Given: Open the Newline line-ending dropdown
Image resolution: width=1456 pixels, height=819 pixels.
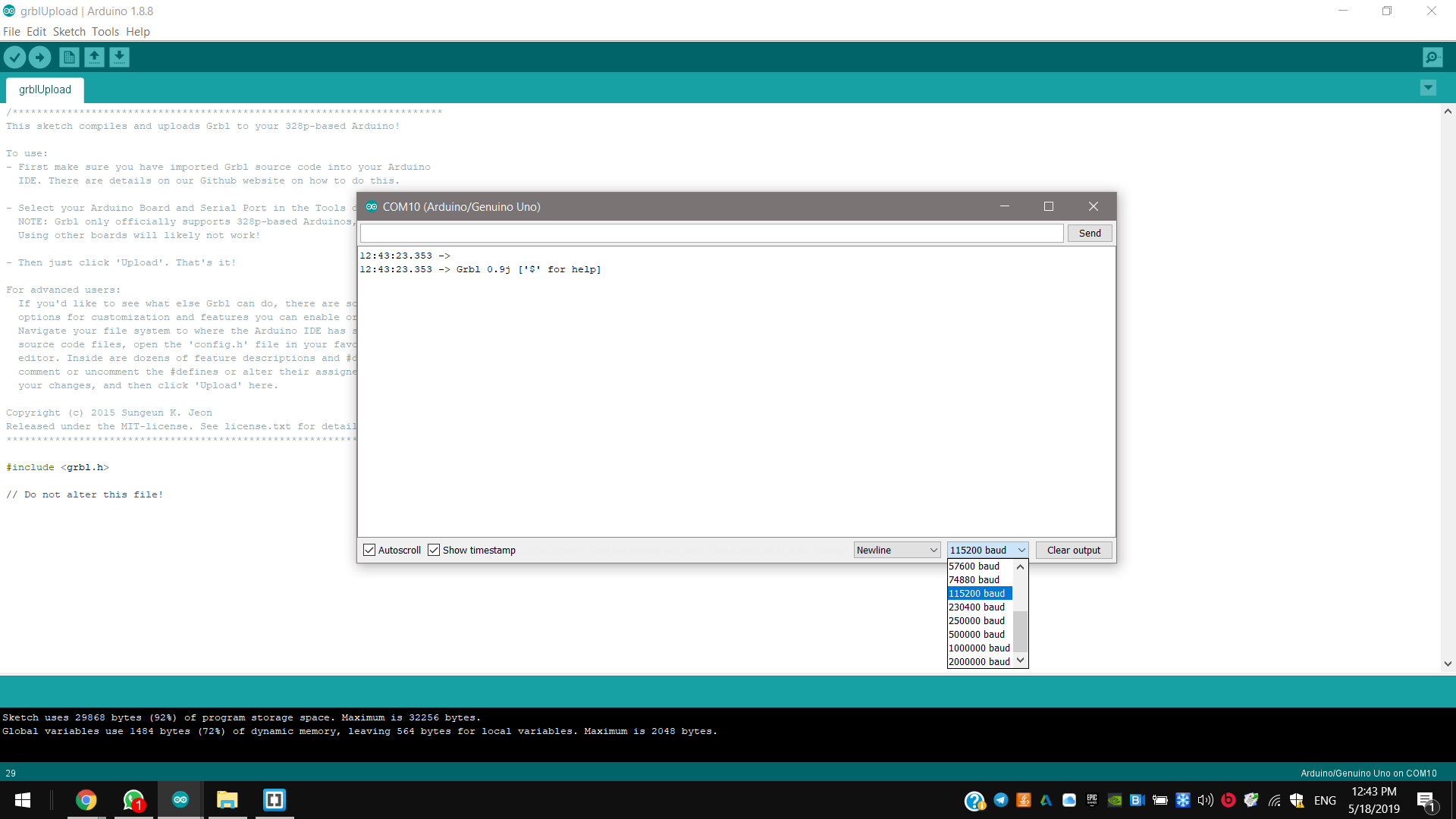Looking at the screenshot, I should coord(897,550).
